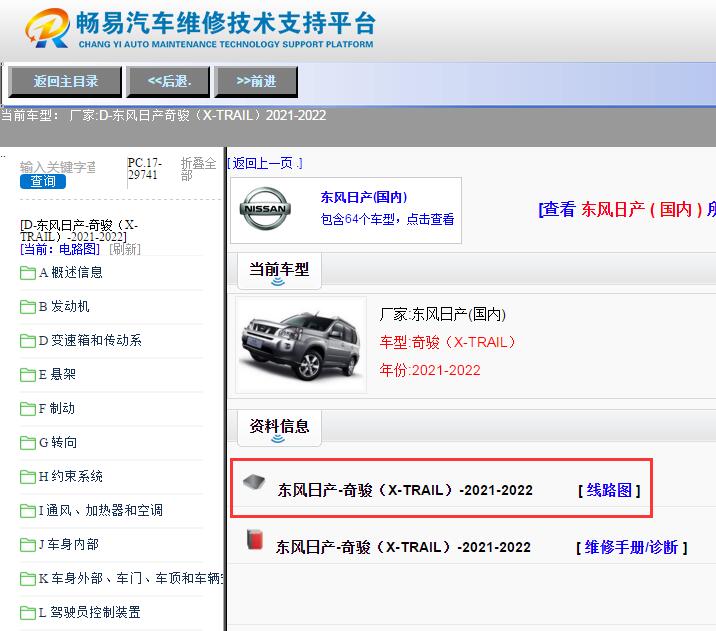Screen dimensions: 716x631
Task: Go back with the <<后退 button
Action: click(x=168, y=82)
